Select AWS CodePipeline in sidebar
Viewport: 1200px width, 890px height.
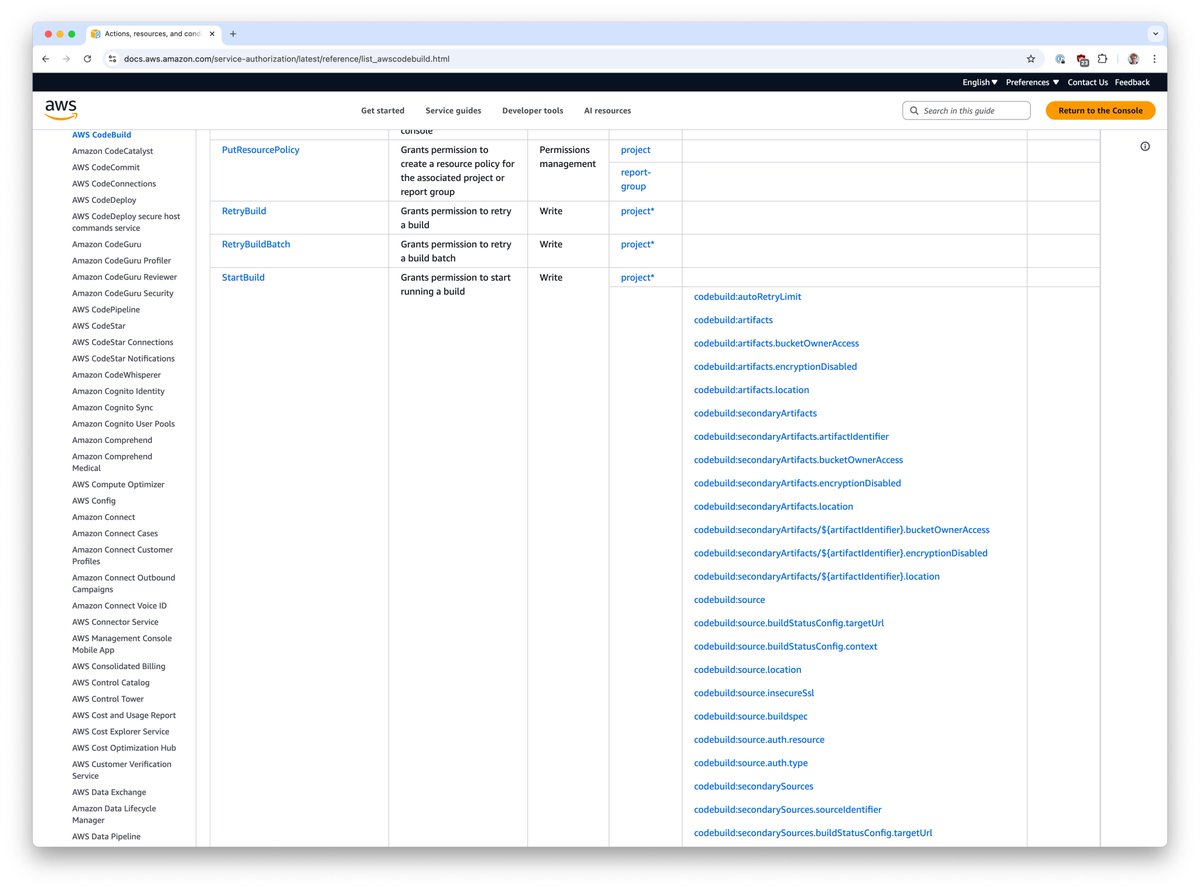coord(106,310)
